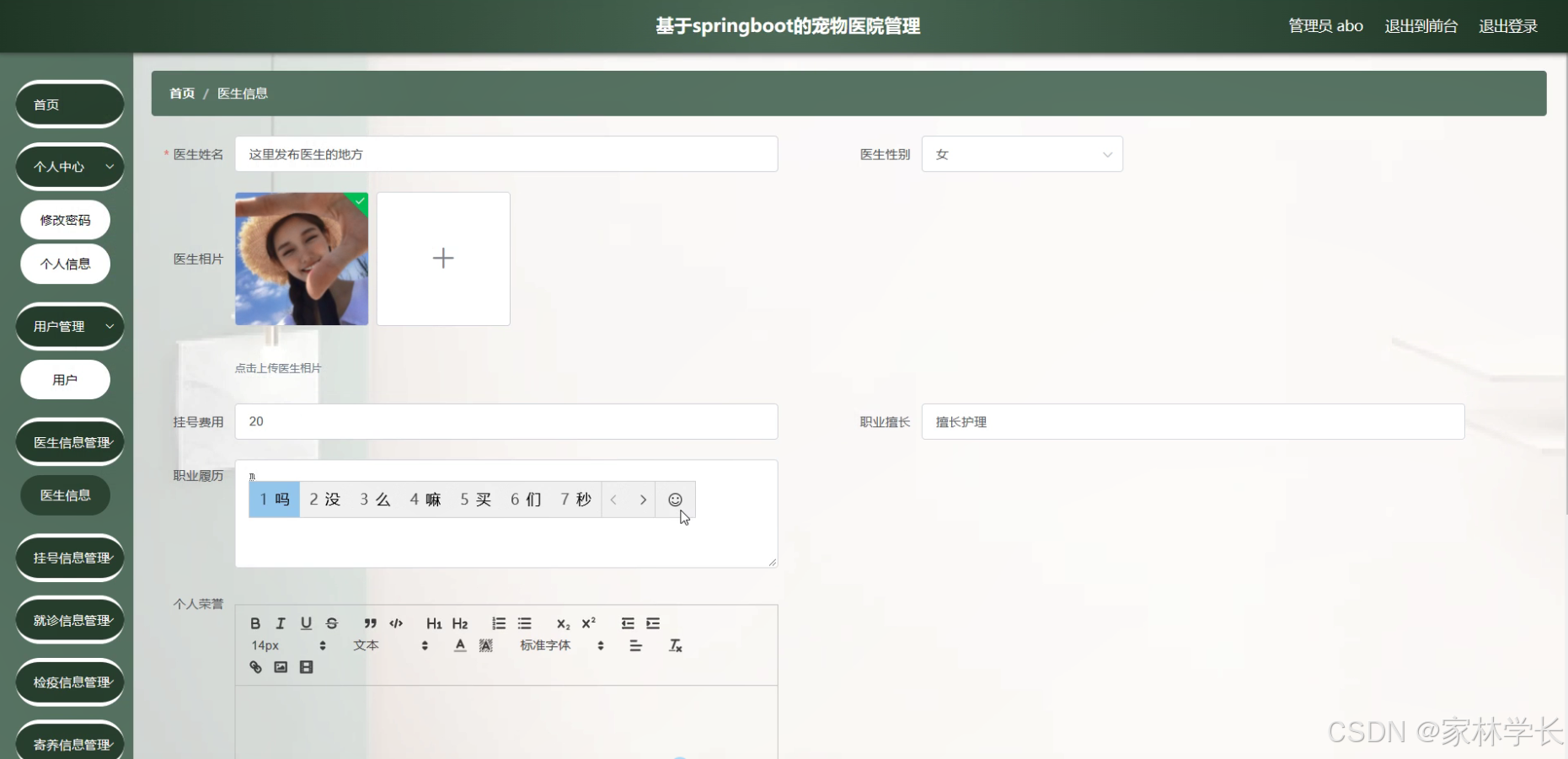Select IME candidate 7 秒
The image size is (1568, 759).
click(576, 500)
